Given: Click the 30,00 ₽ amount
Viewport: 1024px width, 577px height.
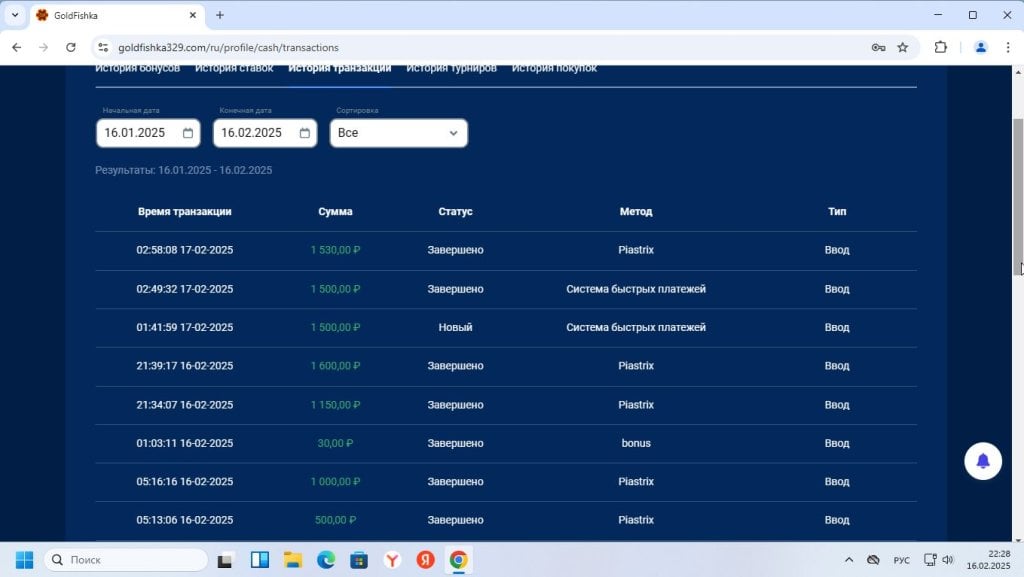Looking at the screenshot, I should tap(335, 443).
